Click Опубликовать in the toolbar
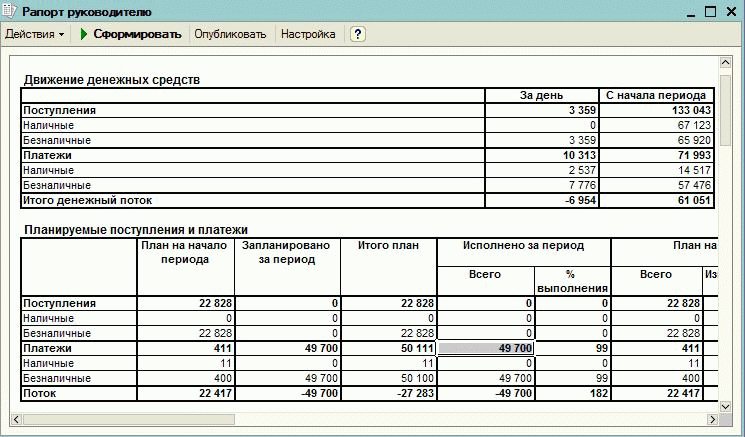The width and height of the screenshot is (745, 437). 230,34
